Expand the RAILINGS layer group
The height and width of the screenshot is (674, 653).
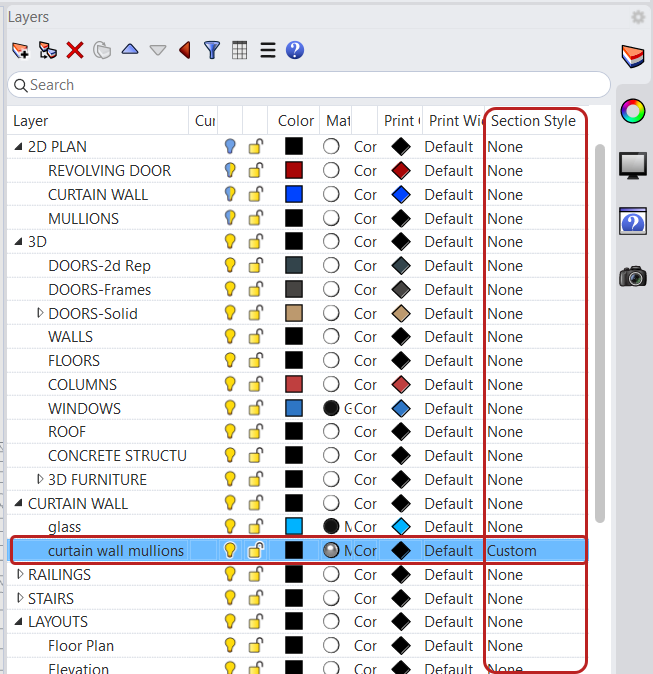tap(20, 575)
